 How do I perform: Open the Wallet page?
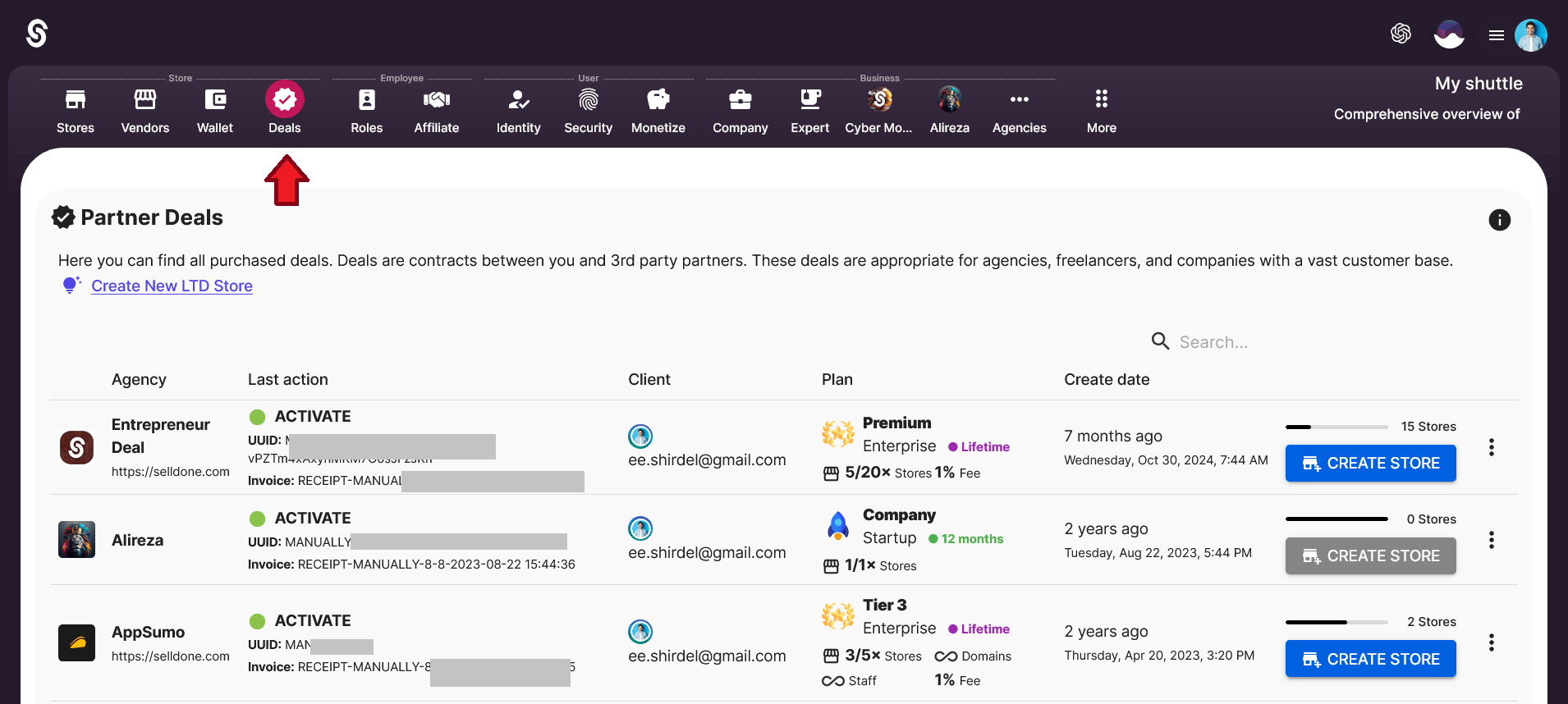(x=215, y=111)
